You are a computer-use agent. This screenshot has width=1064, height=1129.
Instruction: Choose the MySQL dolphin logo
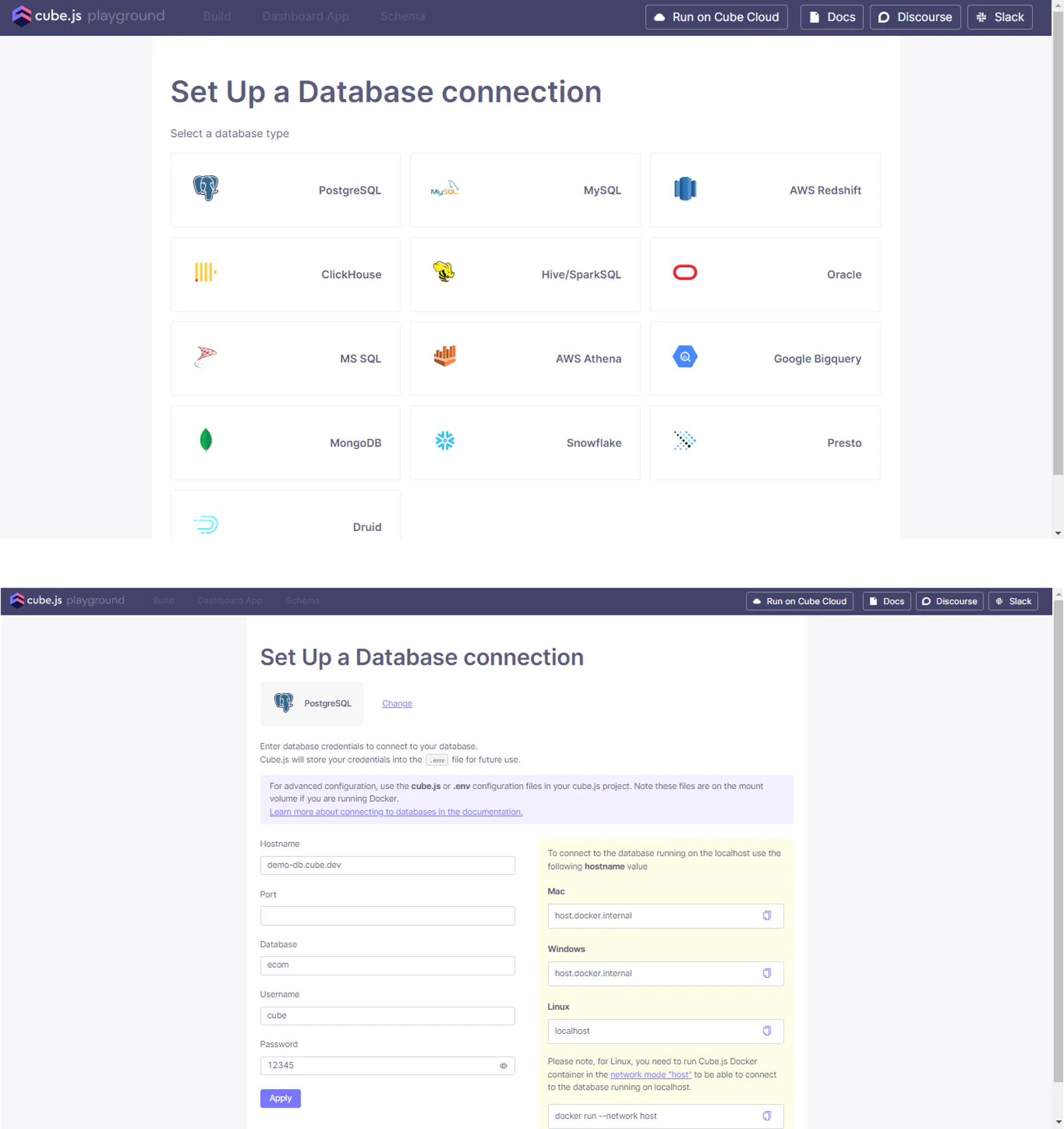pos(445,189)
